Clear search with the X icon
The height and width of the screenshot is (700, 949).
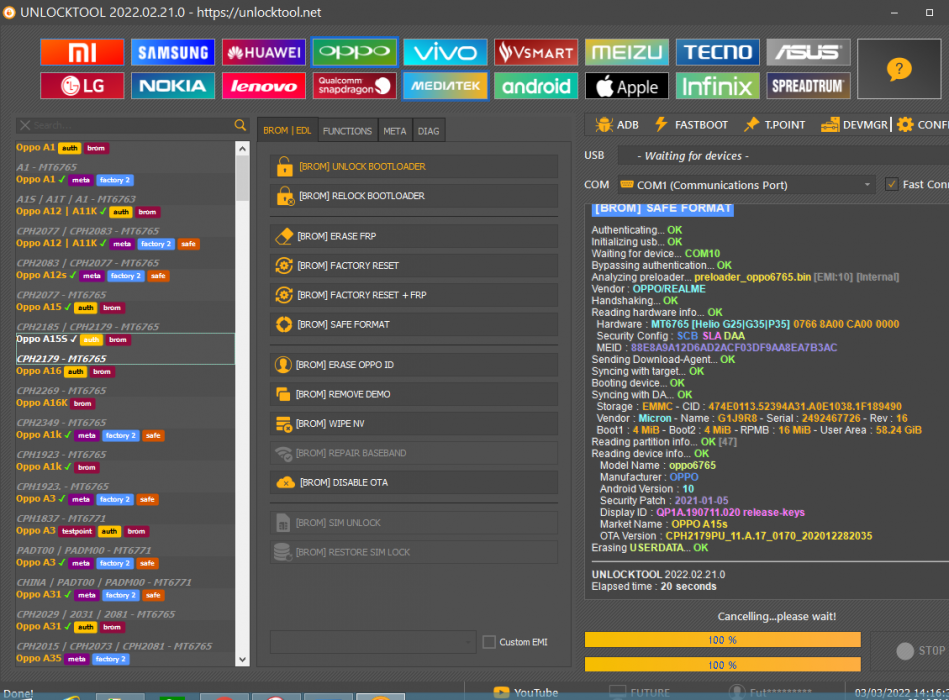(25, 125)
